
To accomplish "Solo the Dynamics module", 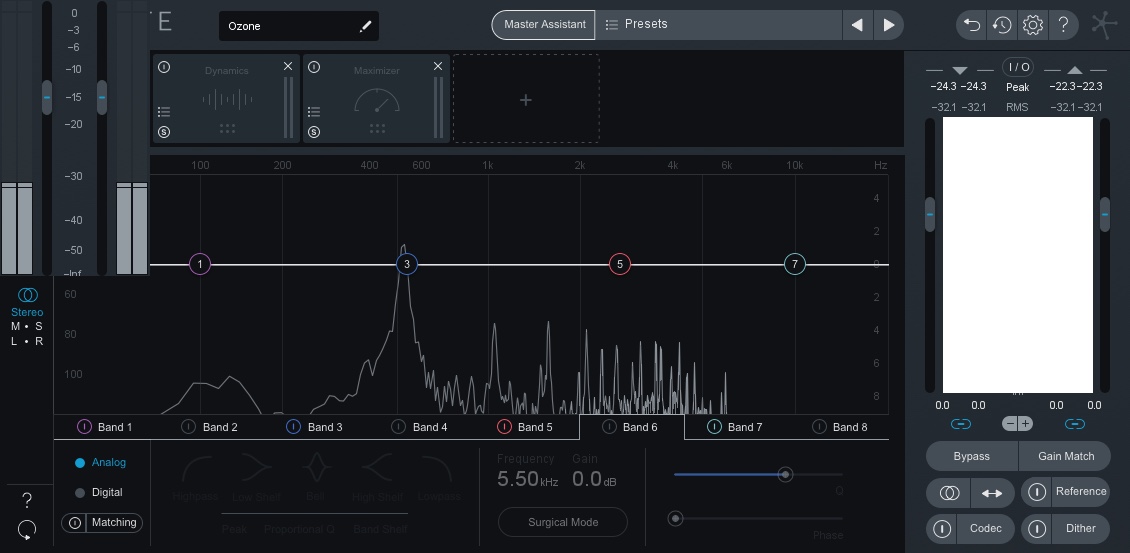I will coord(164,132).
